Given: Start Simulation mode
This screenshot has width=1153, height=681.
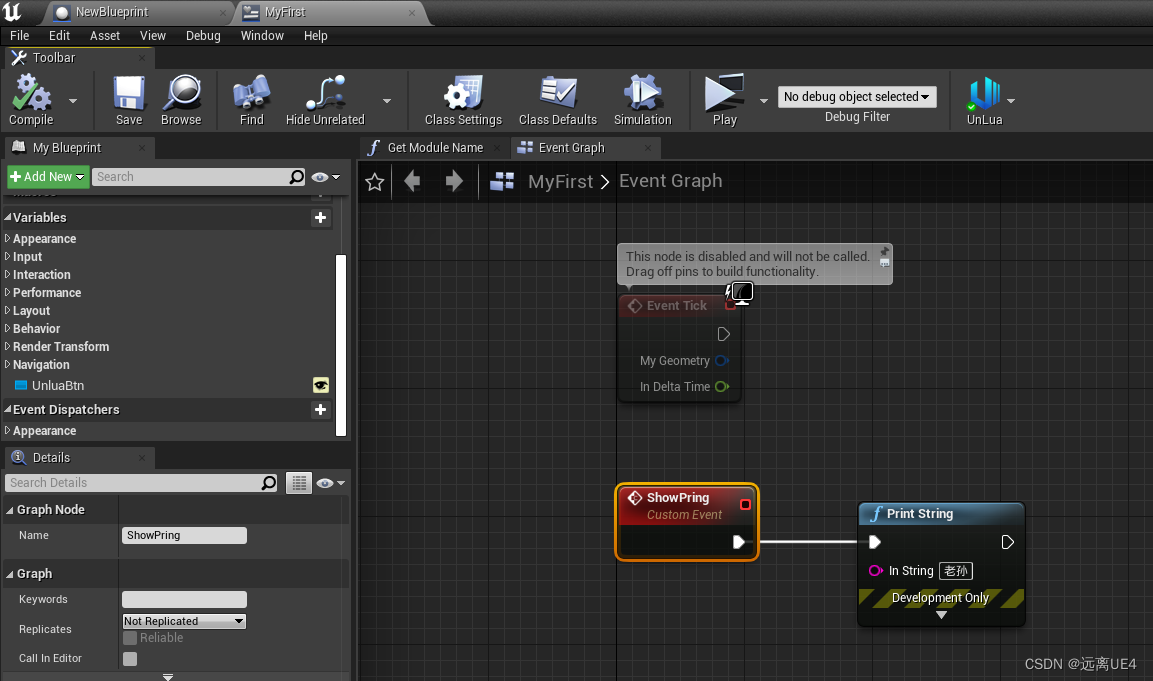Looking at the screenshot, I should (642, 97).
